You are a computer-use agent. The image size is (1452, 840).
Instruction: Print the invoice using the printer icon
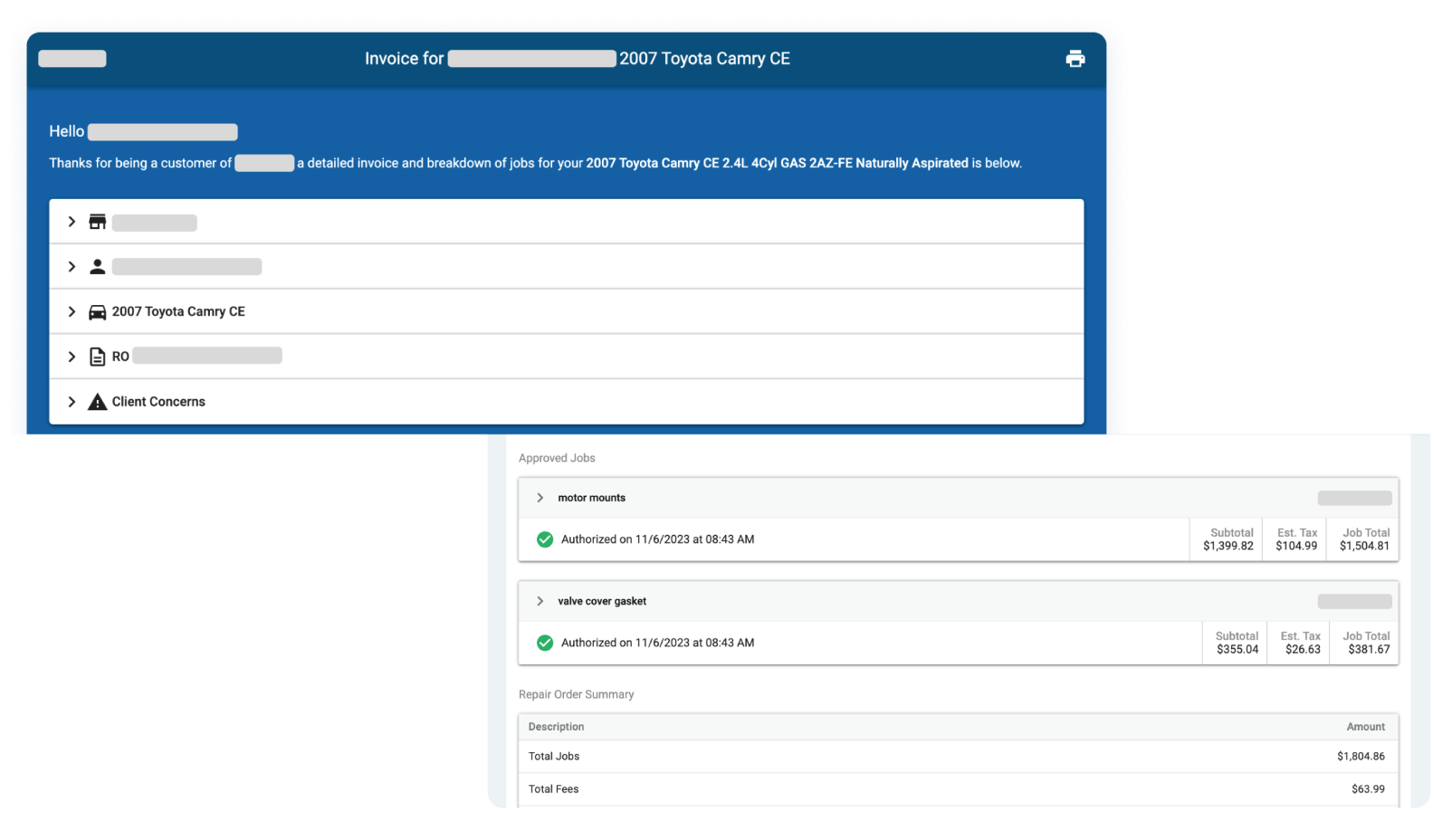(1075, 59)
